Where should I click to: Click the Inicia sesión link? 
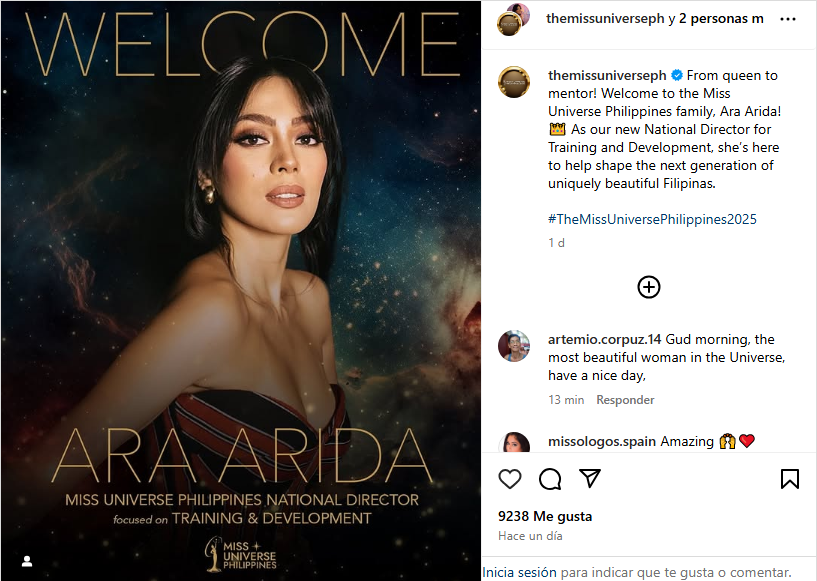pos(519,572)
